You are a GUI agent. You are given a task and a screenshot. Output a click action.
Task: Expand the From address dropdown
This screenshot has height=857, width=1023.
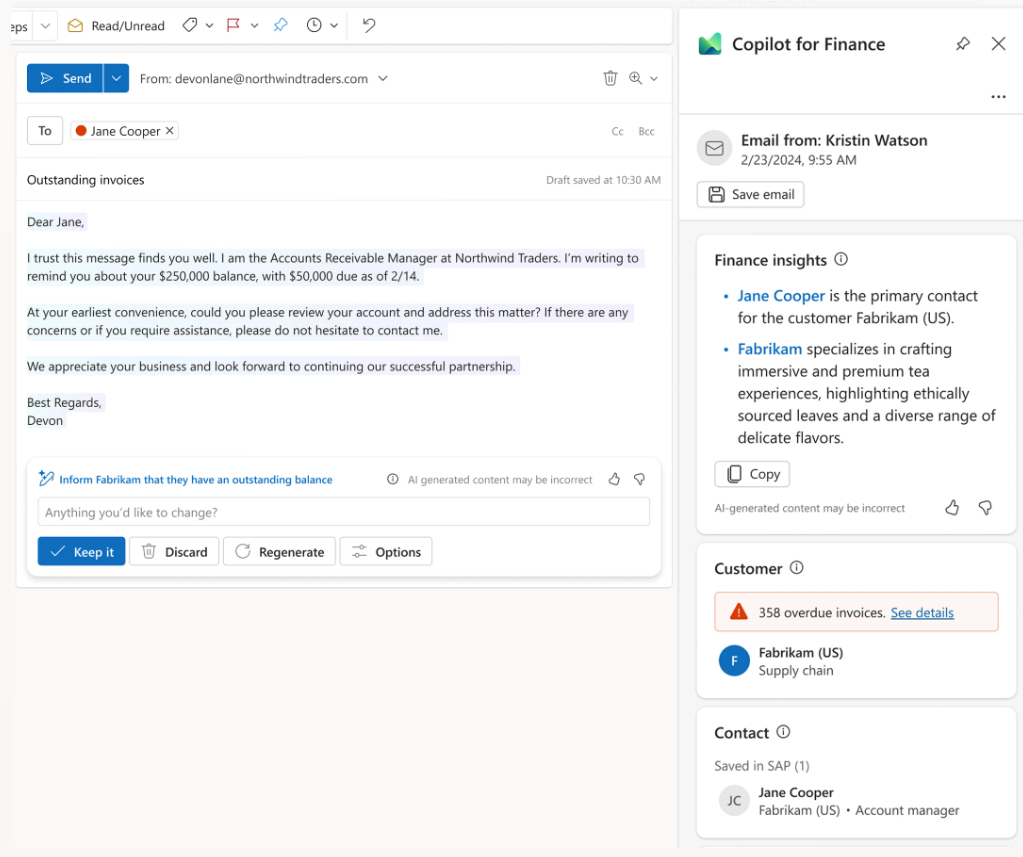pos(383,78)
